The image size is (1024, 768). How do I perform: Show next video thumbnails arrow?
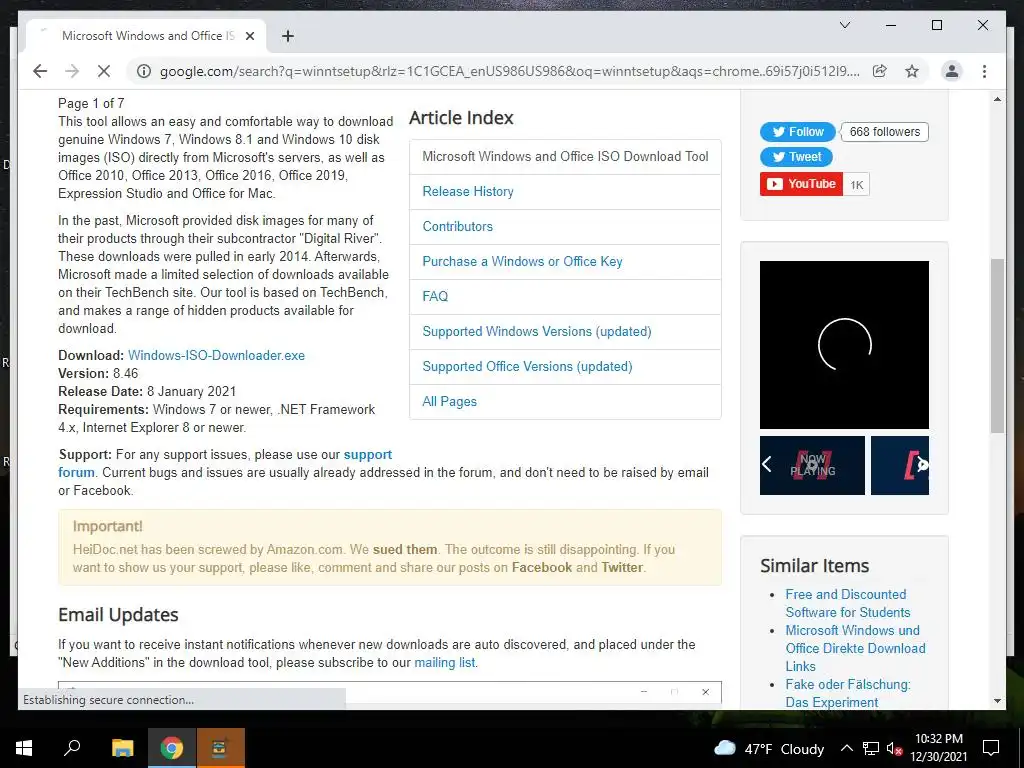click(x=922, y=464)
